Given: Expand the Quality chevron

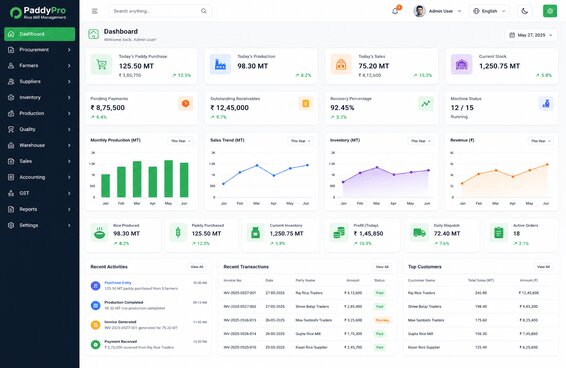Looking at the screenshot, I should point(69,129).
